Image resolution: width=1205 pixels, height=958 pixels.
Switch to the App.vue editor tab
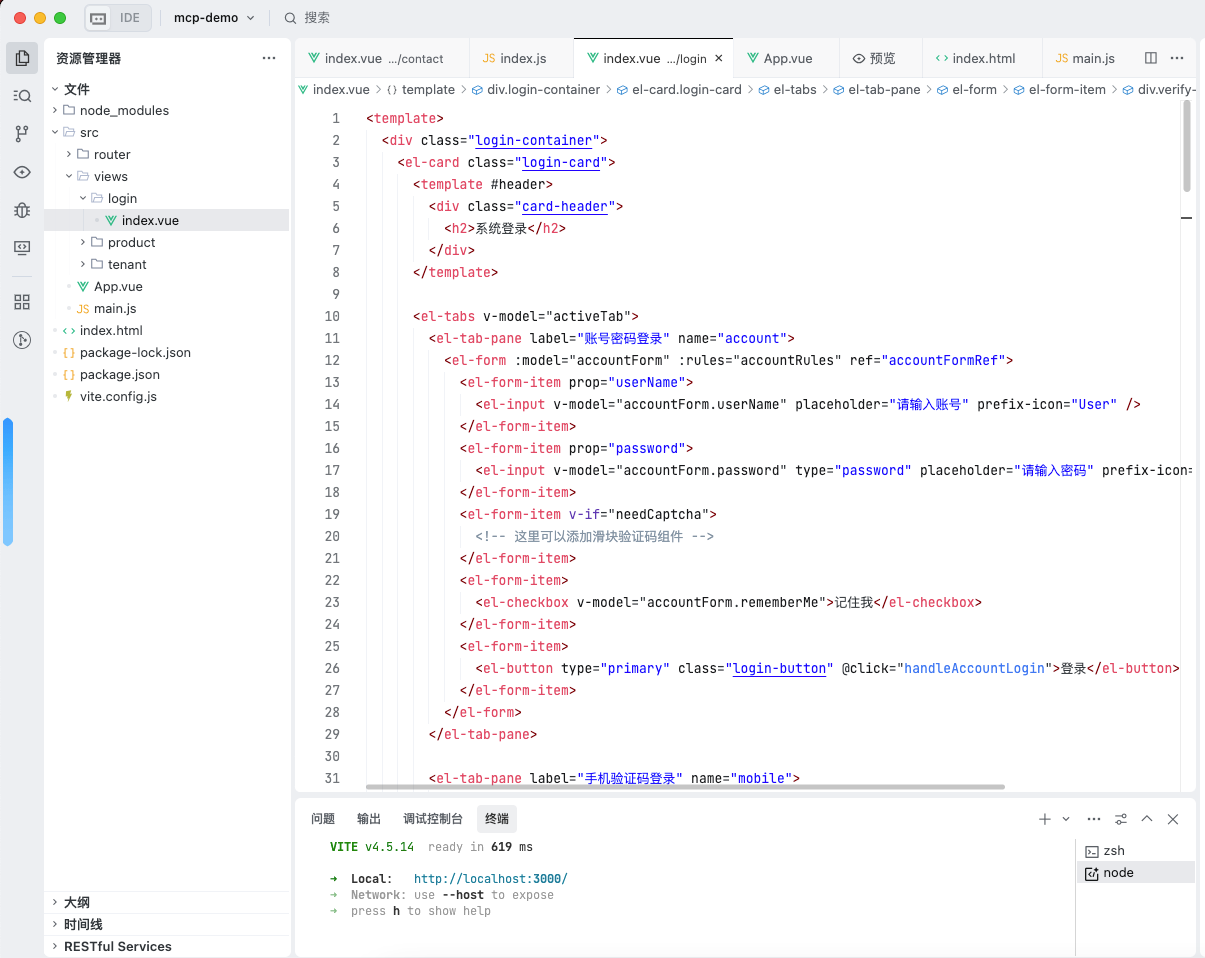pyautogui.click(x=786, y=59)
